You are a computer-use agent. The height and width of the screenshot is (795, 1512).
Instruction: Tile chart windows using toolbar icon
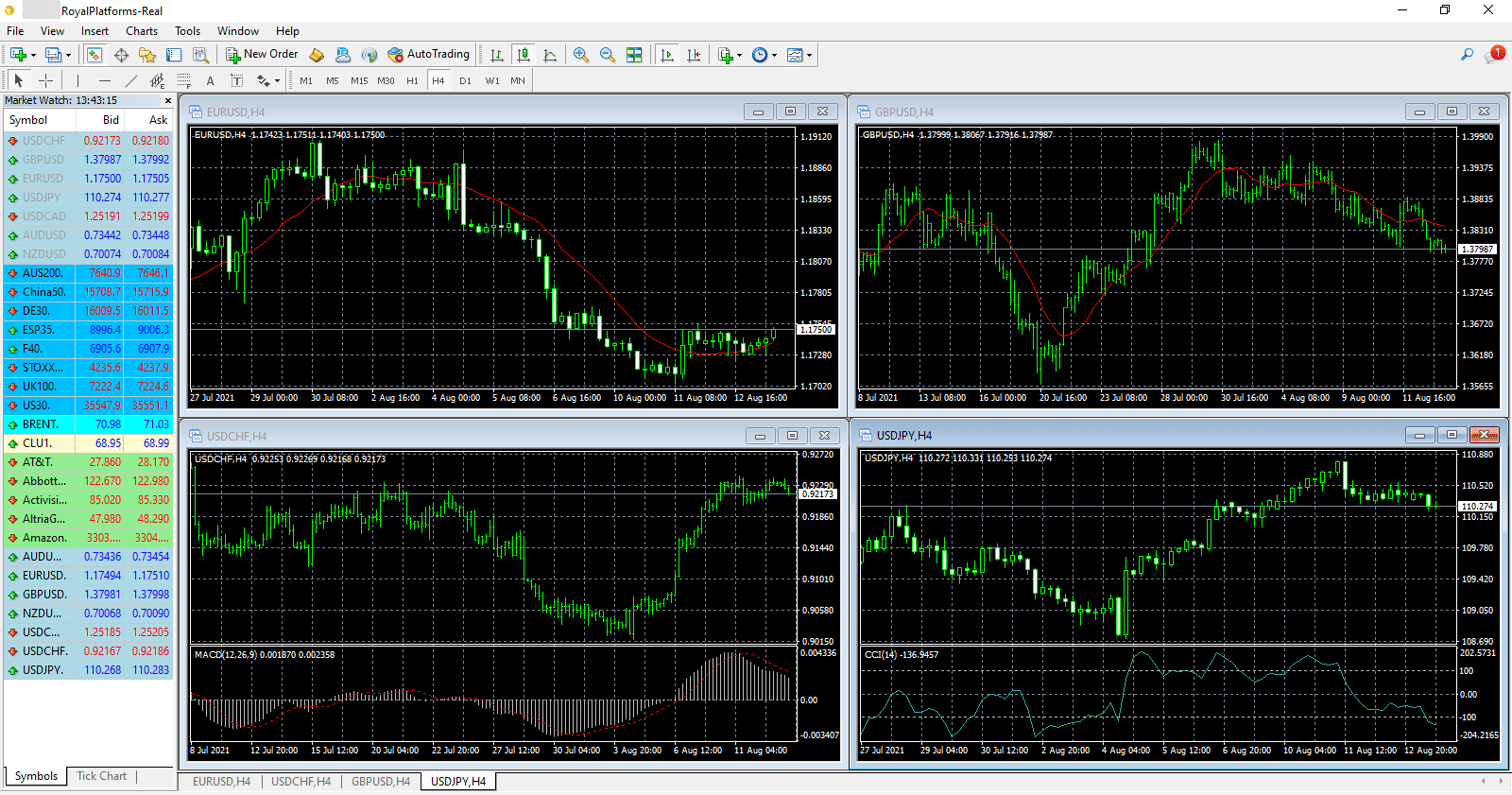point(634,55)
